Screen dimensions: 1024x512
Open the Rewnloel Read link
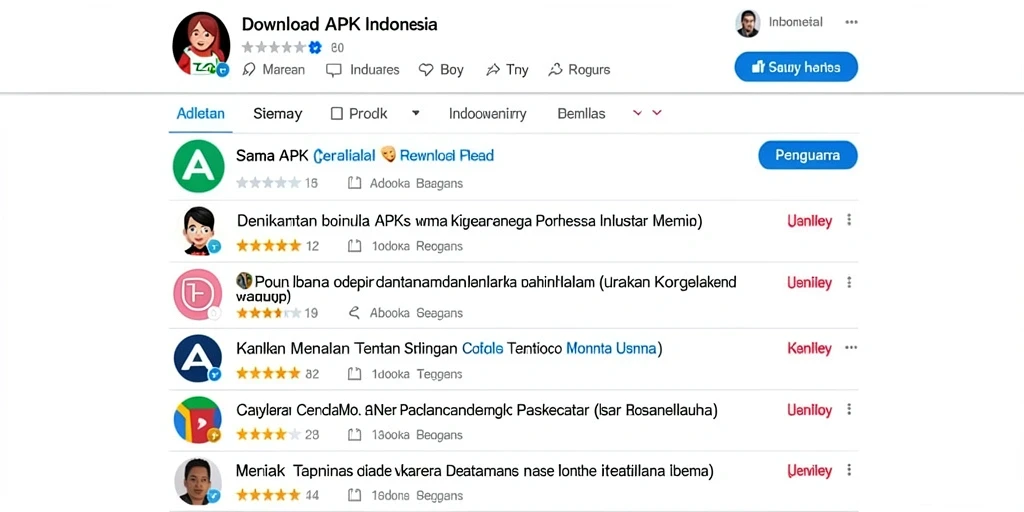447,155
